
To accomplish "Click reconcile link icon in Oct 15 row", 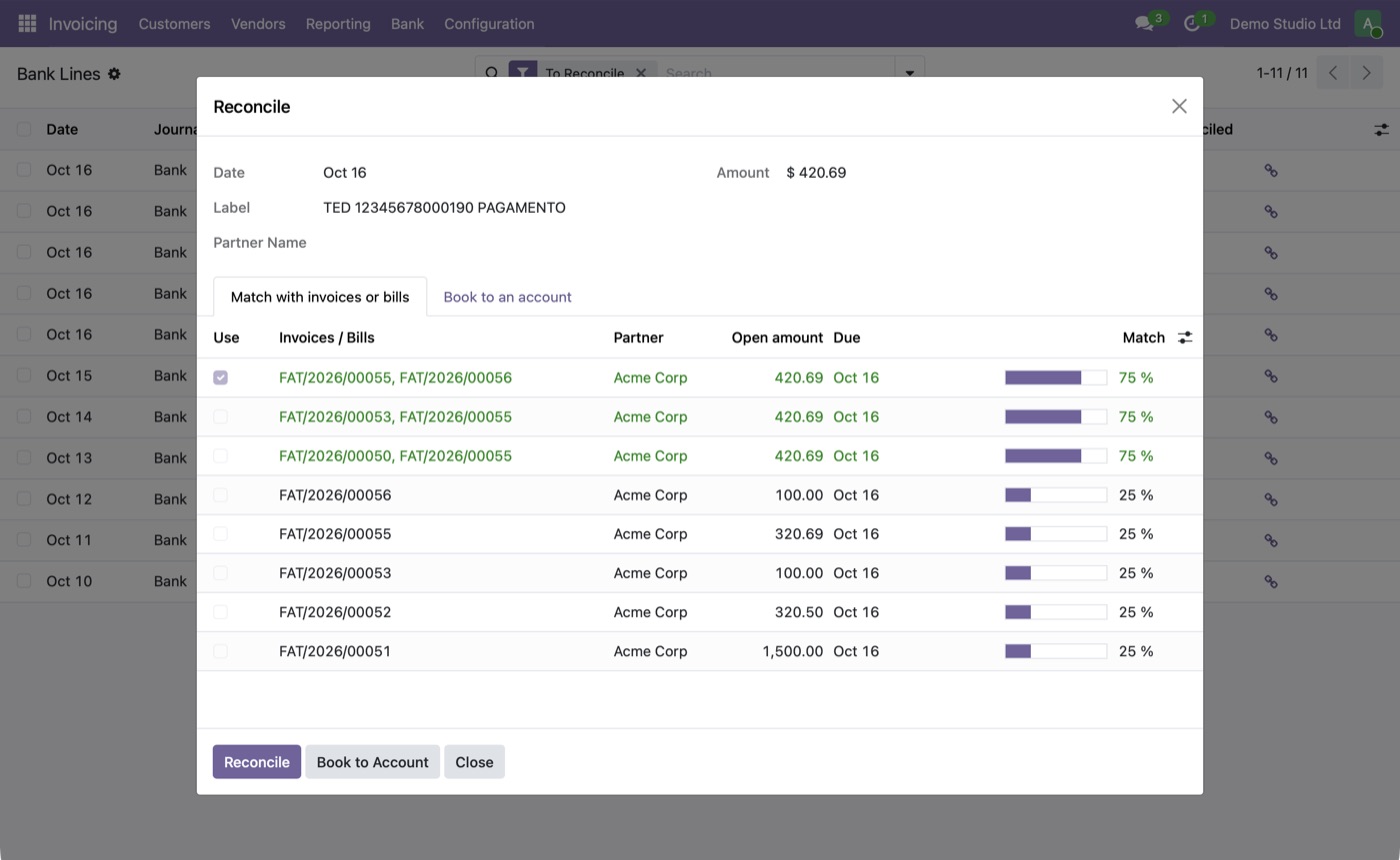I will pos(1271,376).
